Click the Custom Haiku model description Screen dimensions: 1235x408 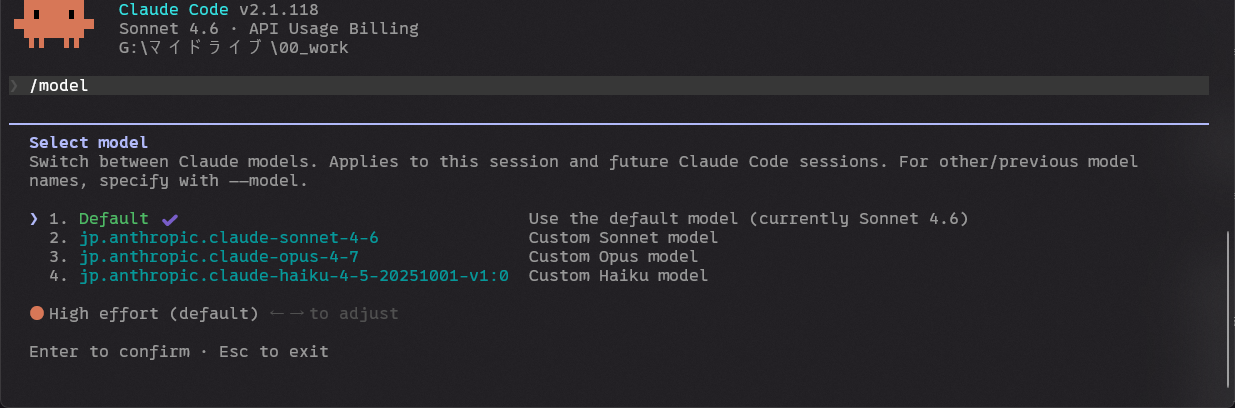pyautogui.click(x=618, y=276)
